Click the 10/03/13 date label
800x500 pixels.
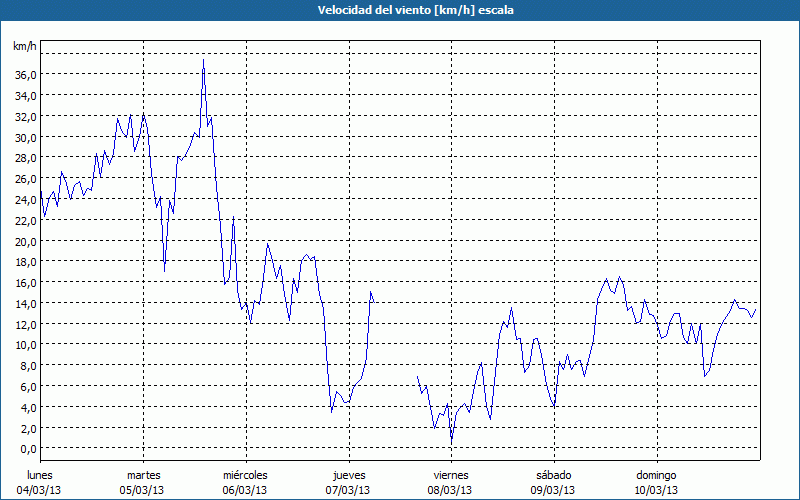coord(656,490)
